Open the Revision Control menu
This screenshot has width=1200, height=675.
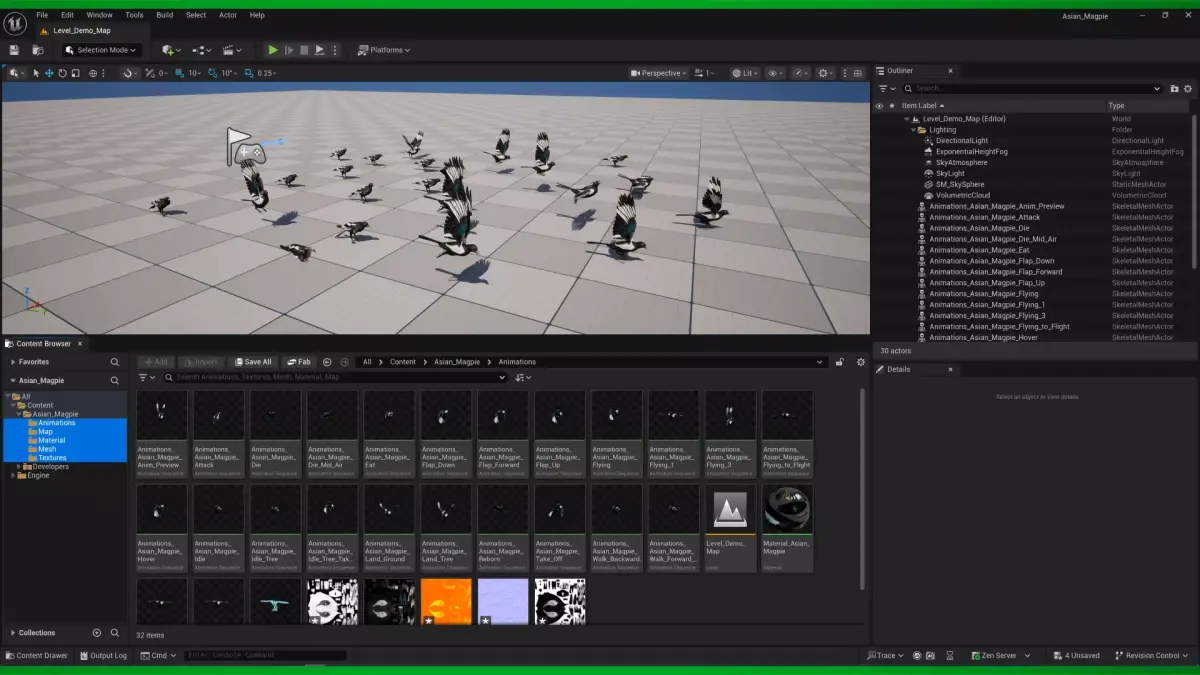(x=1153, y=656)
